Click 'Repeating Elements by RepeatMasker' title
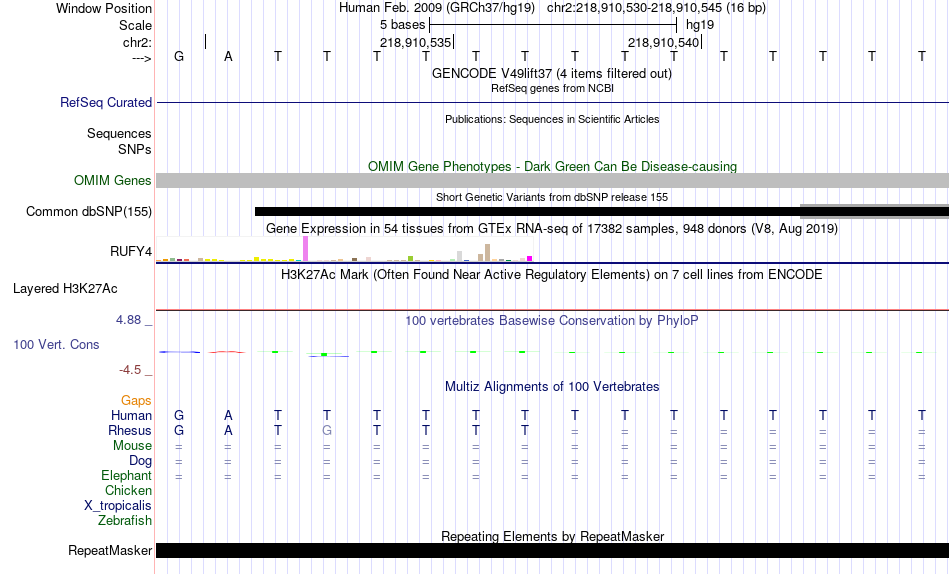Viewport: 950px width, 574px height. click(x=553, y=536)
